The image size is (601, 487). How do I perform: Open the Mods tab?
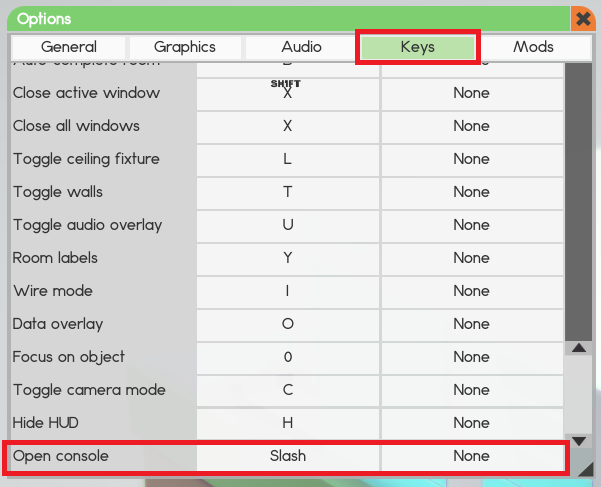[x=533, y=47]
